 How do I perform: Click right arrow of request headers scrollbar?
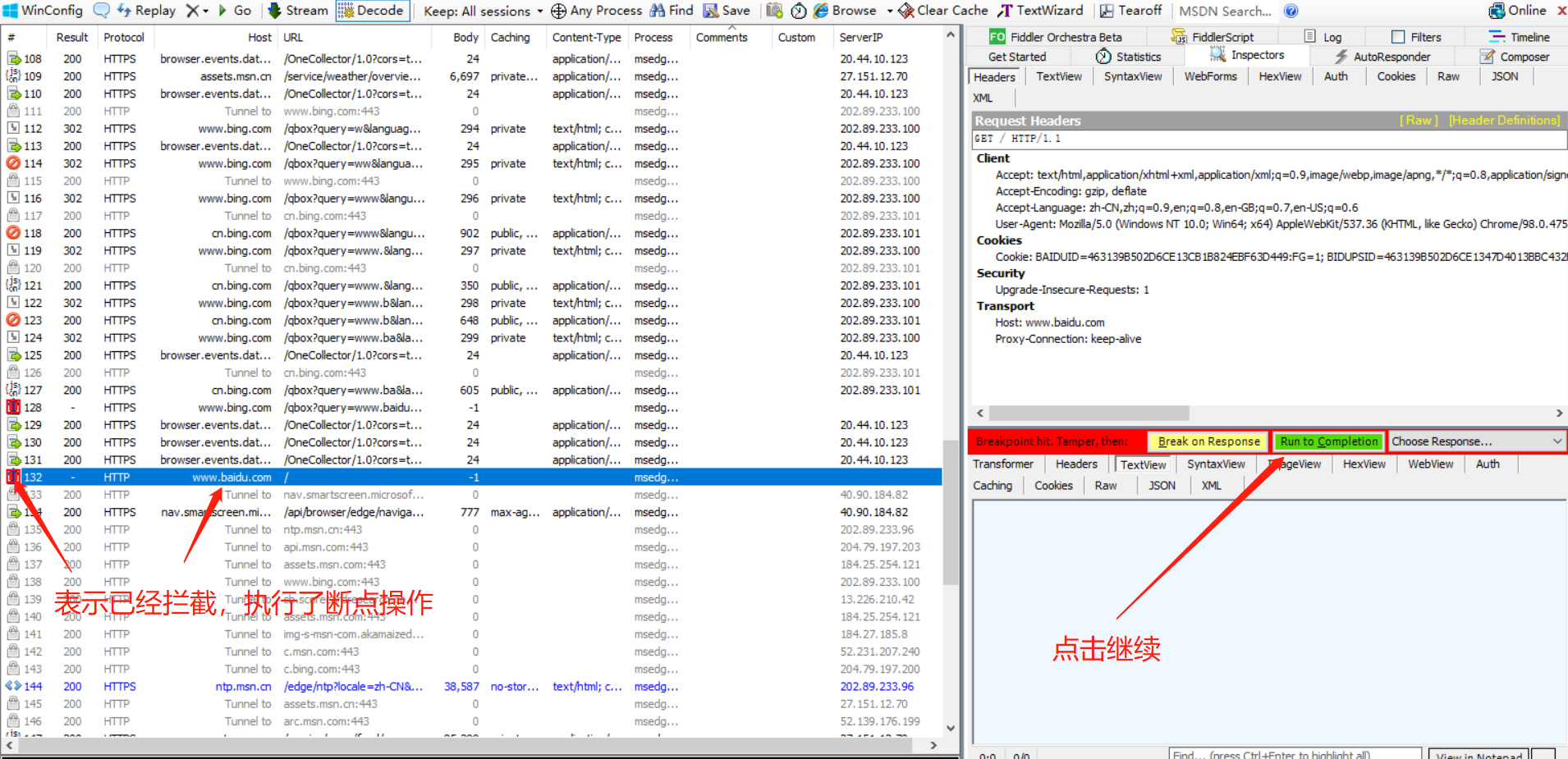[x=1559, y=413]
